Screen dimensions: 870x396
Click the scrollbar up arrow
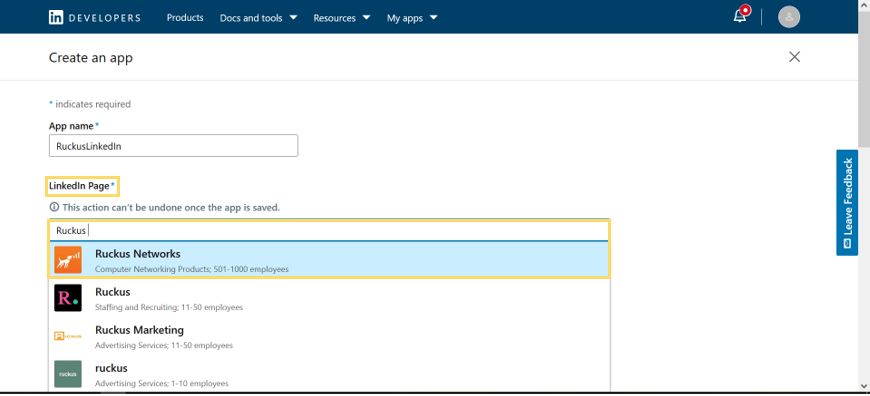point(864,5)
